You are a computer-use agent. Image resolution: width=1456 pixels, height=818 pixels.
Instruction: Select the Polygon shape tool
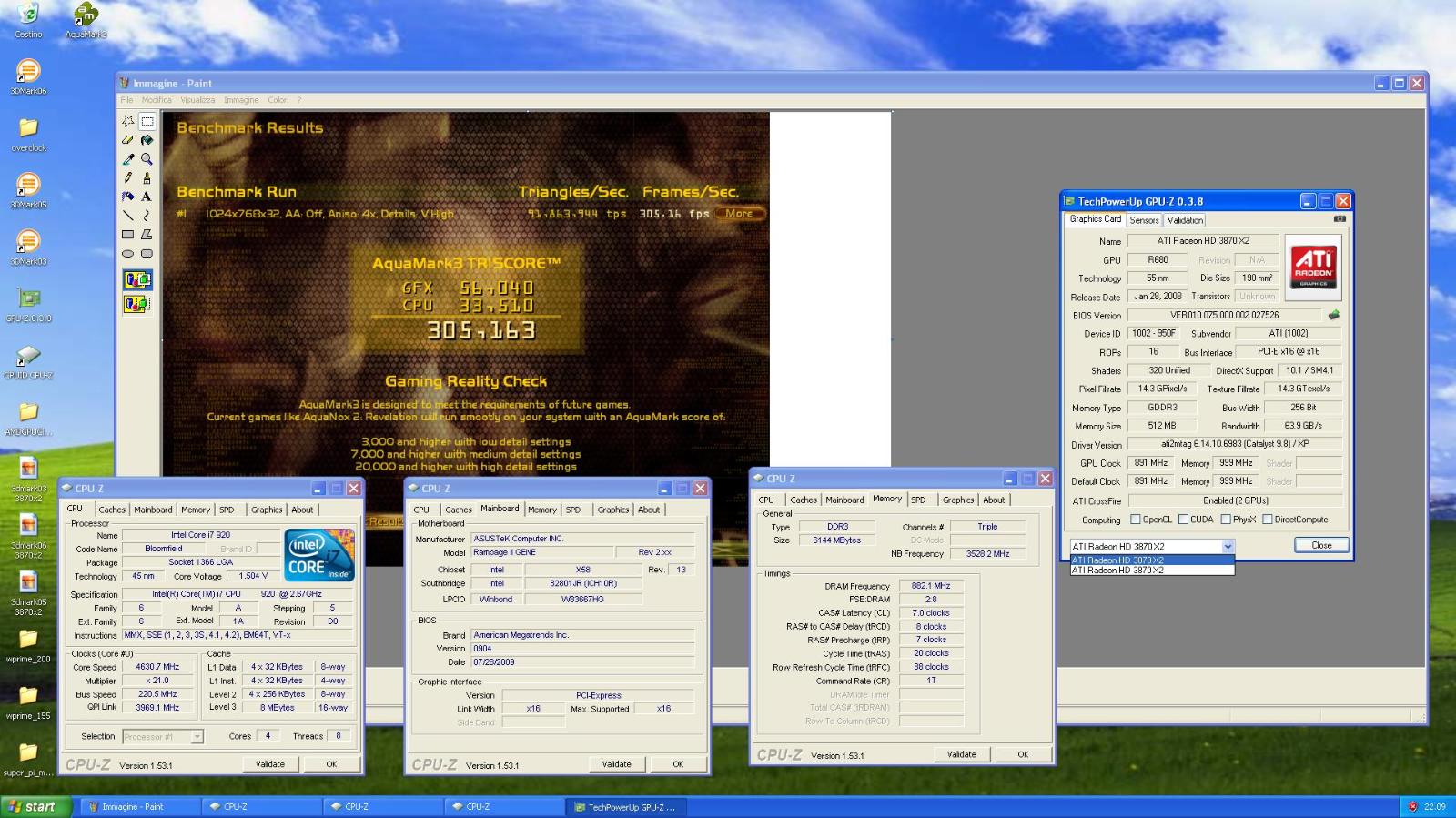[147, 235]
